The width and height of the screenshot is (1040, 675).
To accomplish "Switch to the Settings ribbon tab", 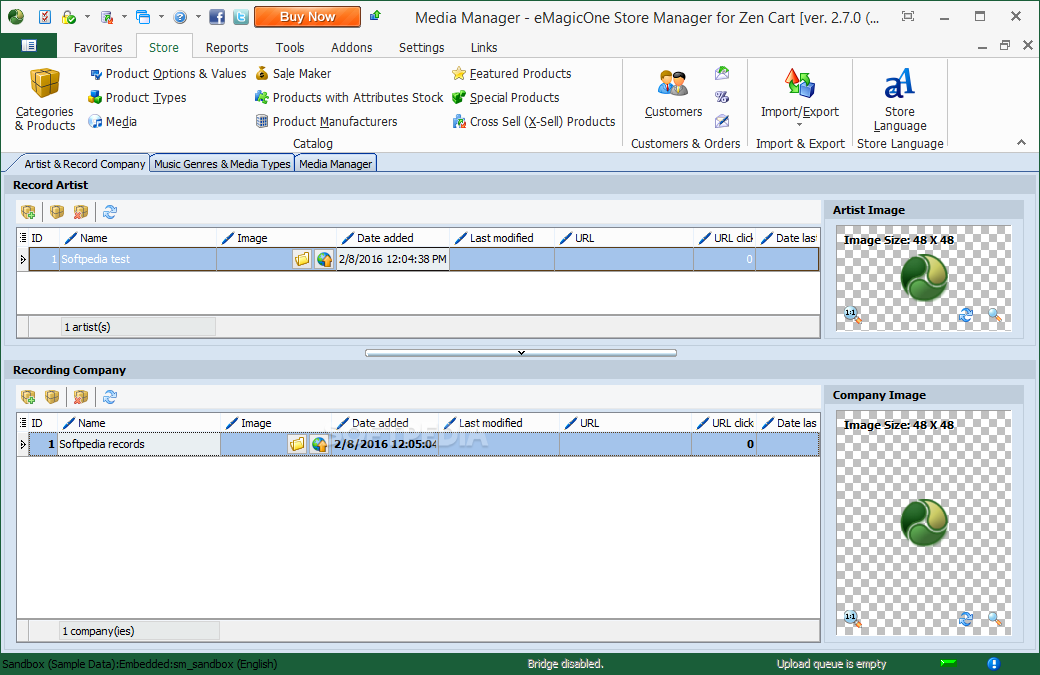I will (421, 48).
